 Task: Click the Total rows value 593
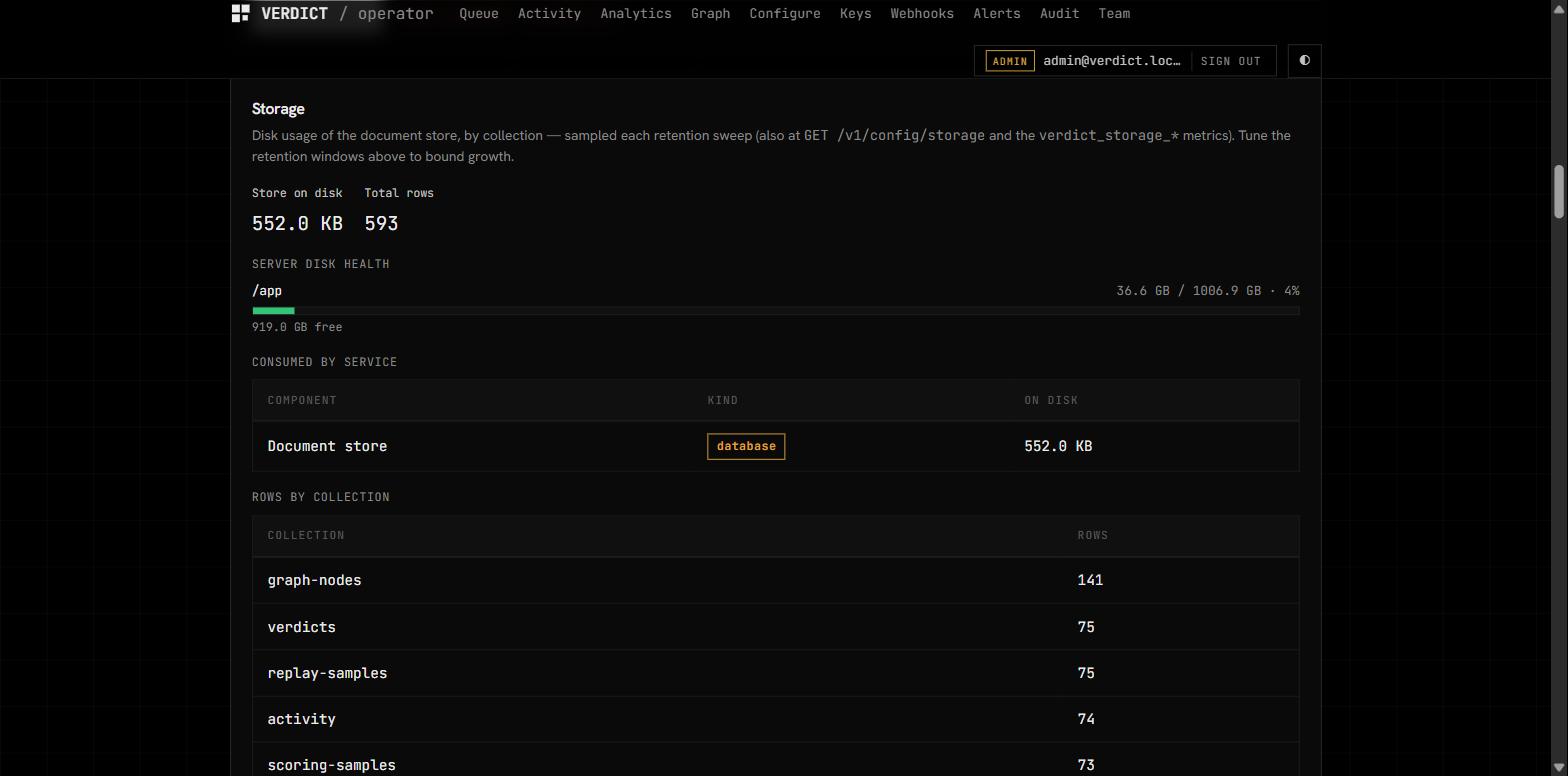[381, 223]
